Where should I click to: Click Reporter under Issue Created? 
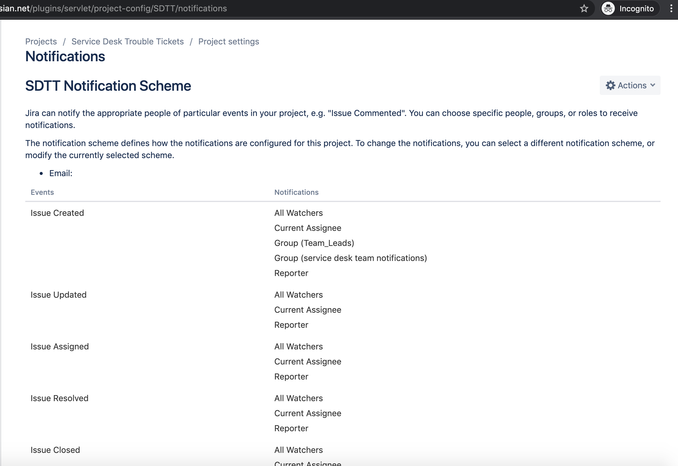click(291, 273)
